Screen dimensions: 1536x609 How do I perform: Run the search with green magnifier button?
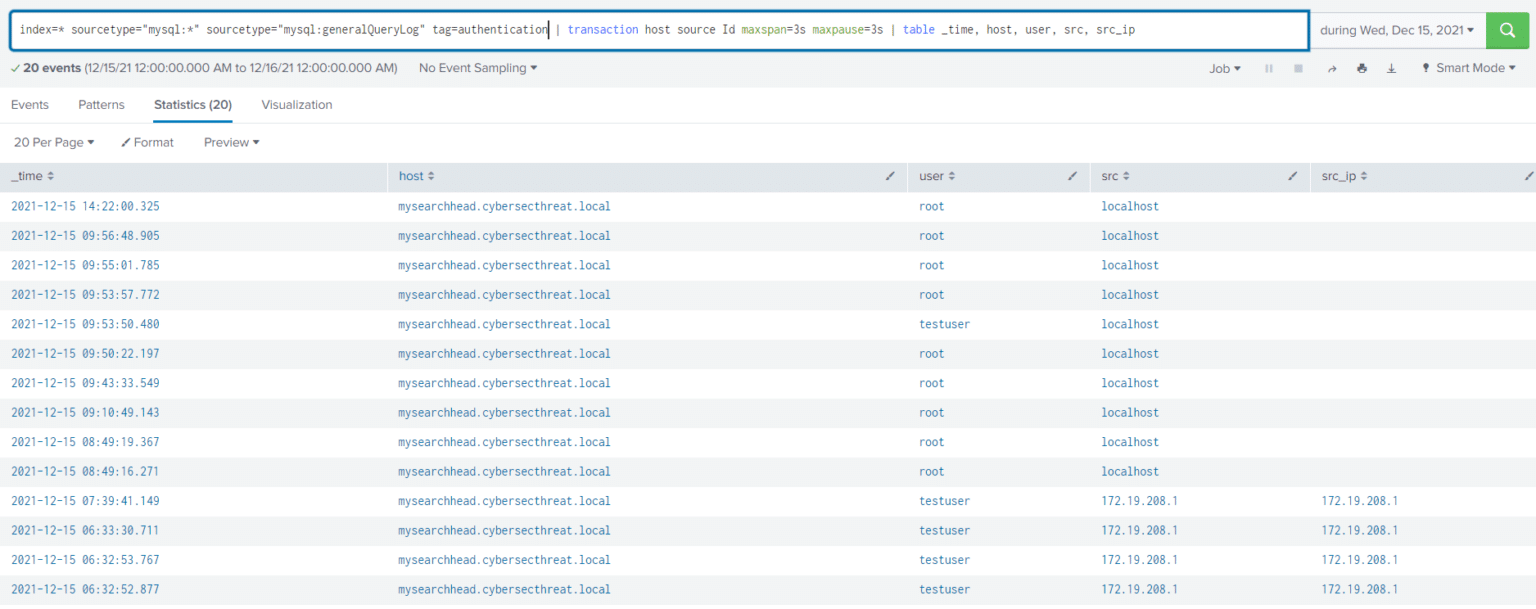pyautogui.click(x=1507, y=30)
